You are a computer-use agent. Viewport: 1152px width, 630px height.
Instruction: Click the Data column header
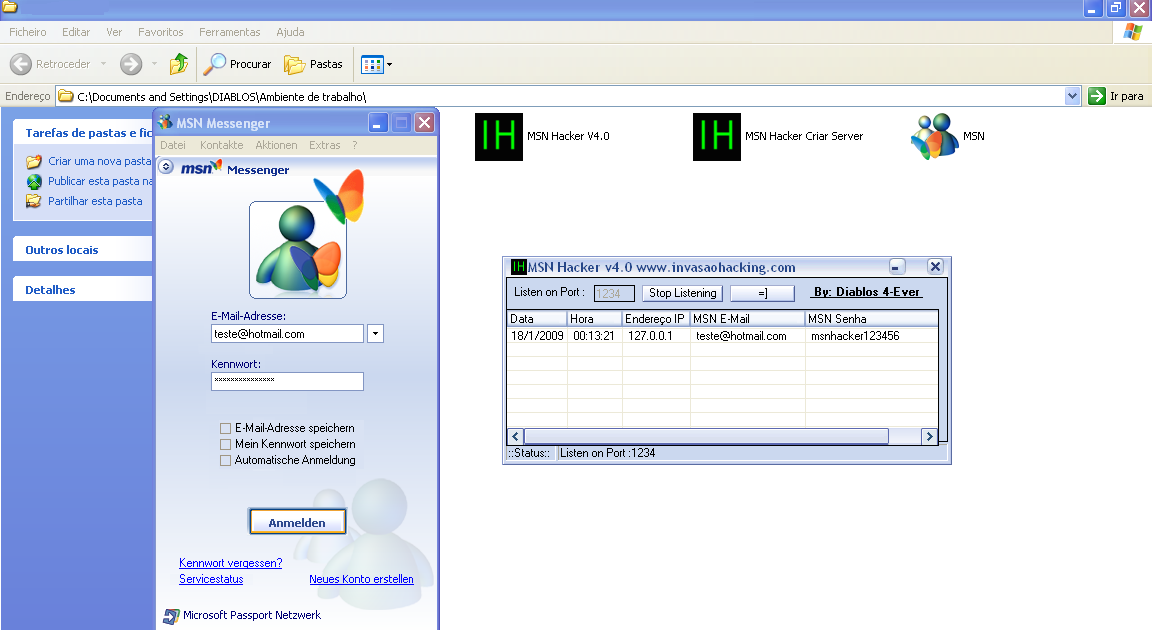point(537,319)
